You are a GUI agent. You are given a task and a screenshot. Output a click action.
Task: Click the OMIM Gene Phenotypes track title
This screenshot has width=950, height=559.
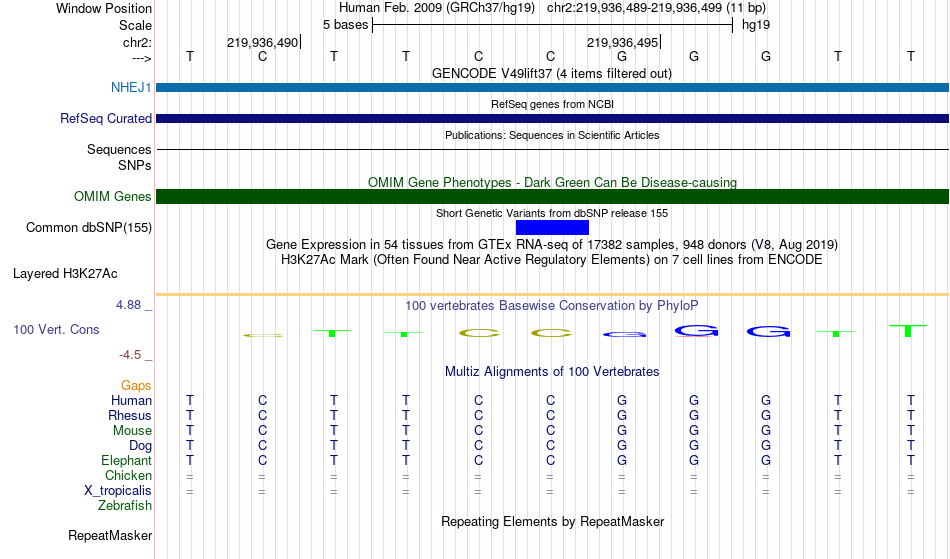coord(552,182)
